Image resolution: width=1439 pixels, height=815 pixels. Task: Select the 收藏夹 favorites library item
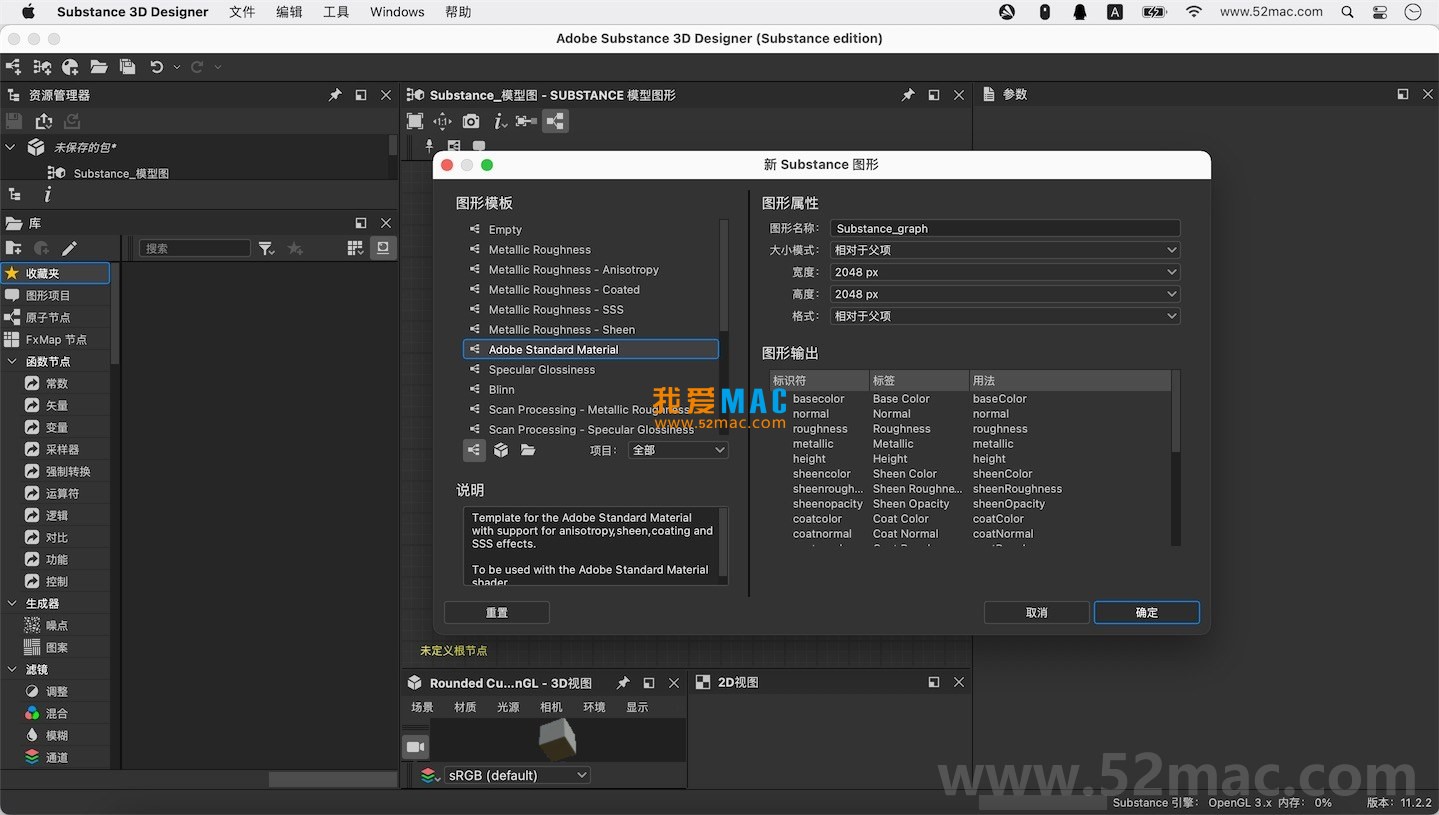click(55, 273)
